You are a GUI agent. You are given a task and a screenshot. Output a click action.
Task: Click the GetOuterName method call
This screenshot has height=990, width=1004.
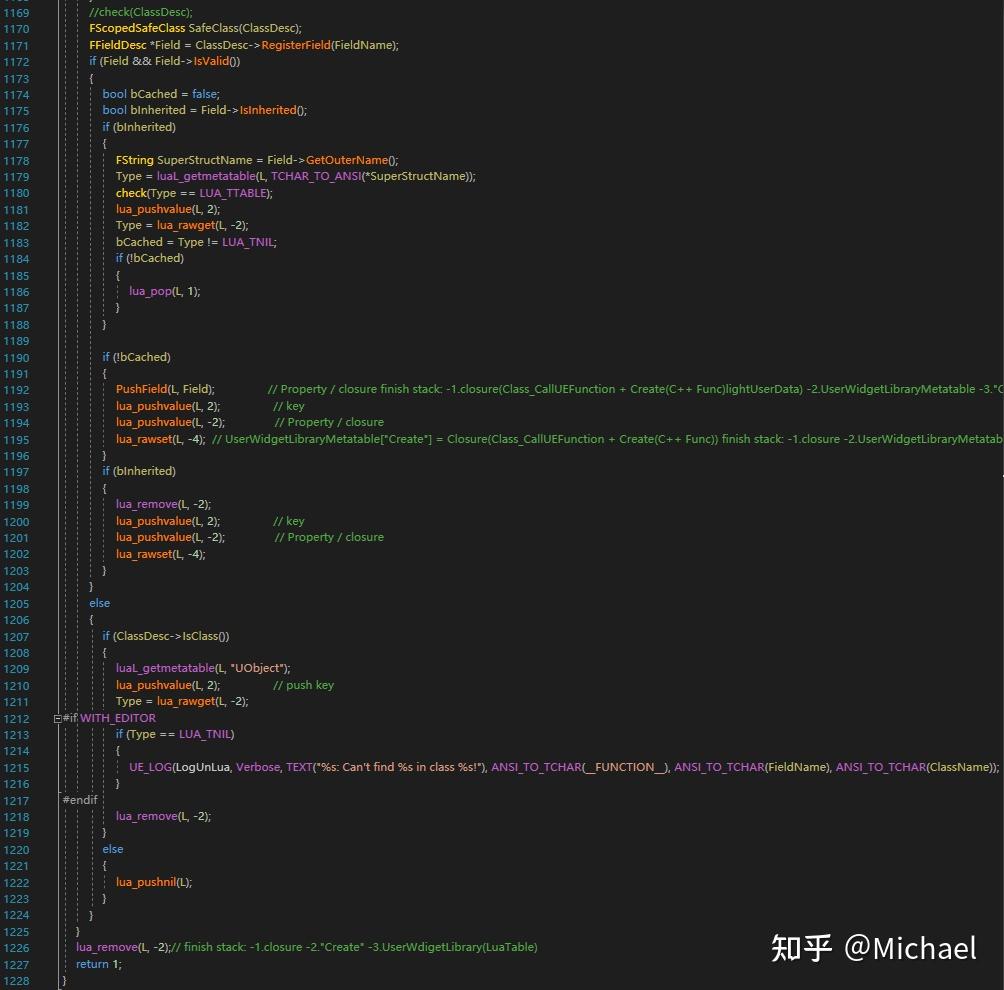click(347, 160)
